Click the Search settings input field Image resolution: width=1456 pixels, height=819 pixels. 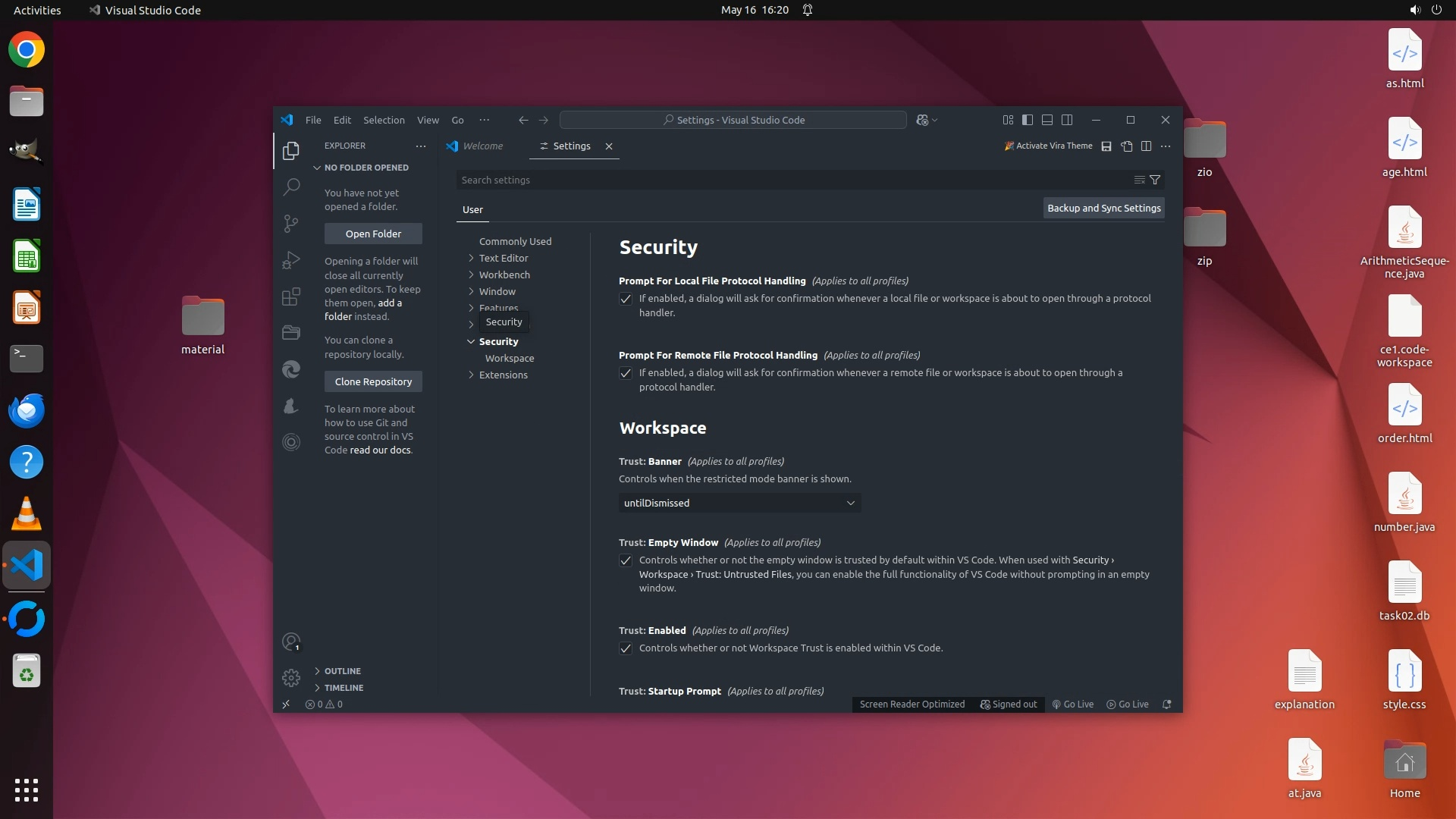[x=789, y=180]
